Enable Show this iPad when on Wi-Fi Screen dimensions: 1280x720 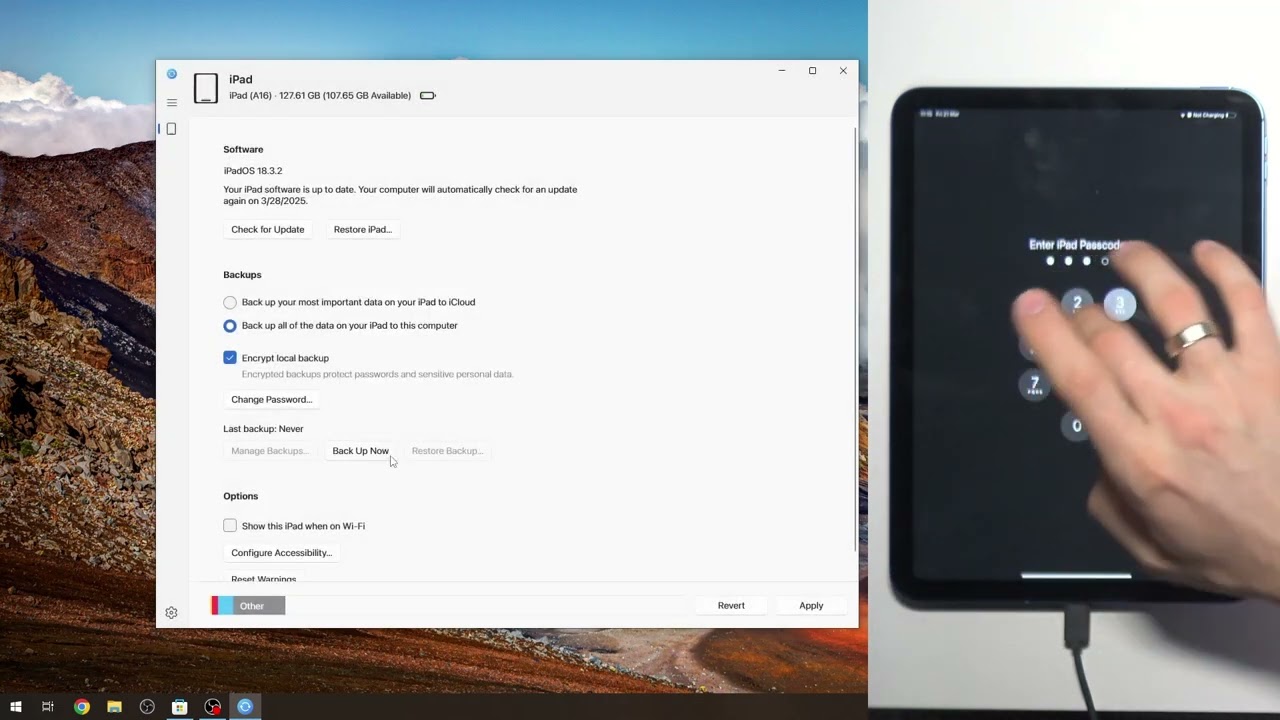click(230, 526)
